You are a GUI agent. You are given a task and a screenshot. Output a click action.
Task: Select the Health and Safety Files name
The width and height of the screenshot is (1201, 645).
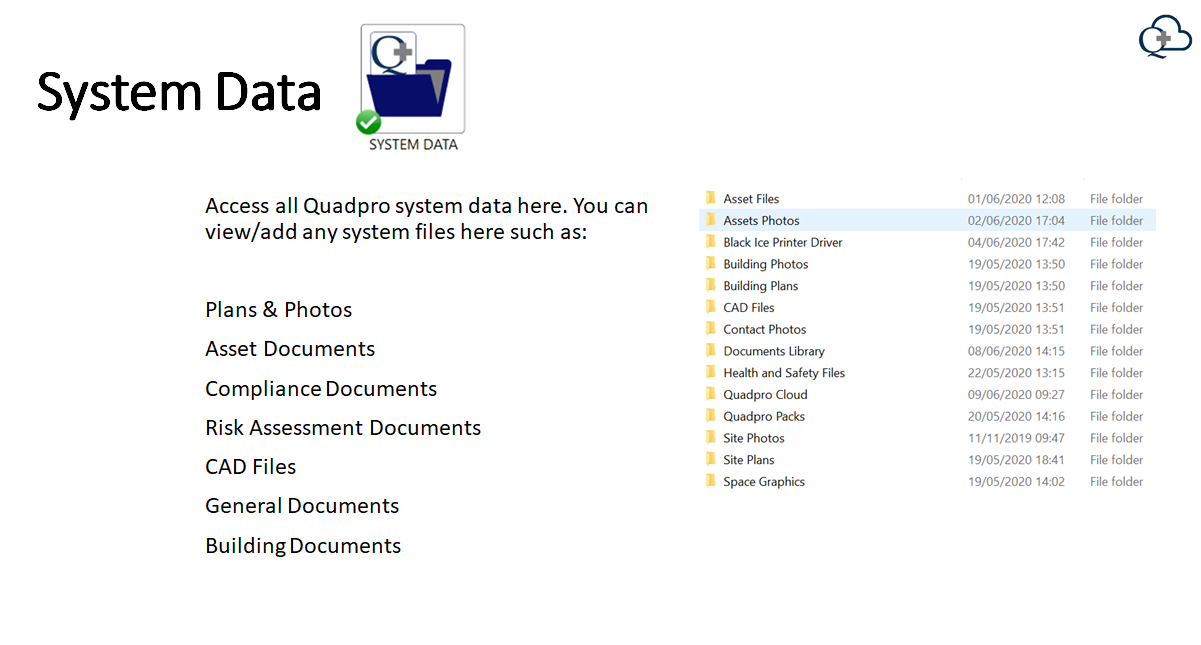point(784,373)
